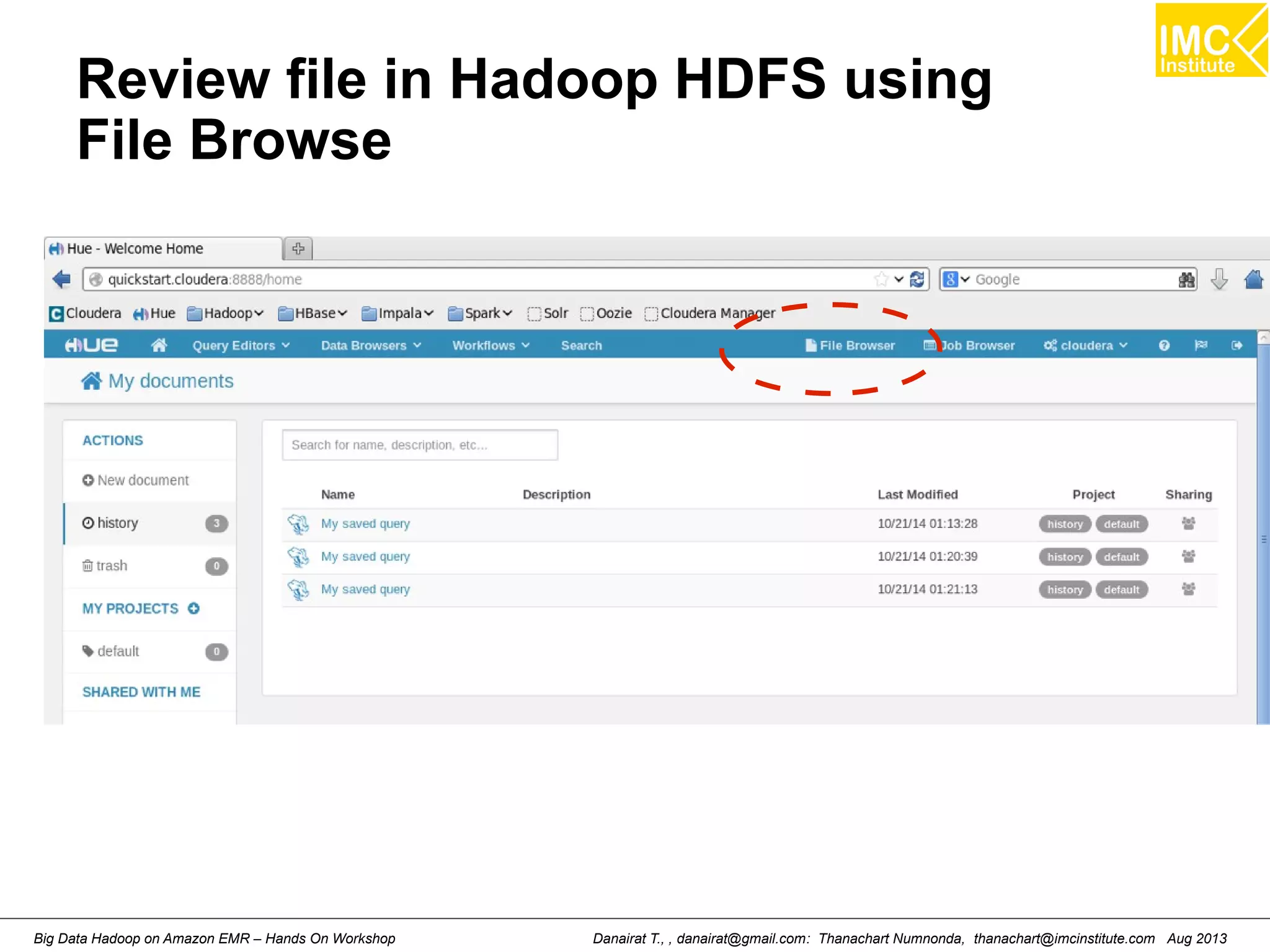Expand the HBase bookmarks folder
This screenshot has width=1270, height=952.
(313, 314)
